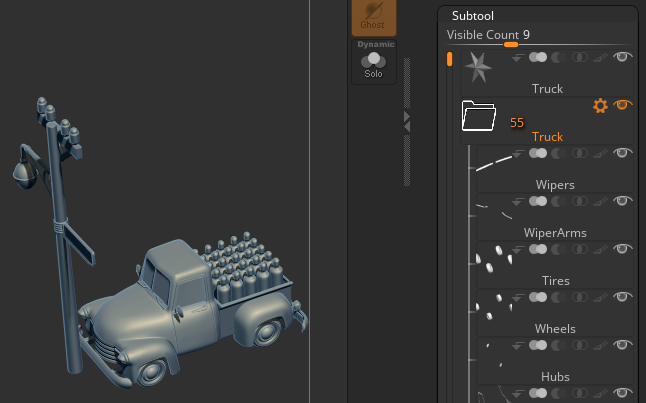Set union mode on Wipers row
The height and width of the screenshot is (403, 646).
(538, 153)
